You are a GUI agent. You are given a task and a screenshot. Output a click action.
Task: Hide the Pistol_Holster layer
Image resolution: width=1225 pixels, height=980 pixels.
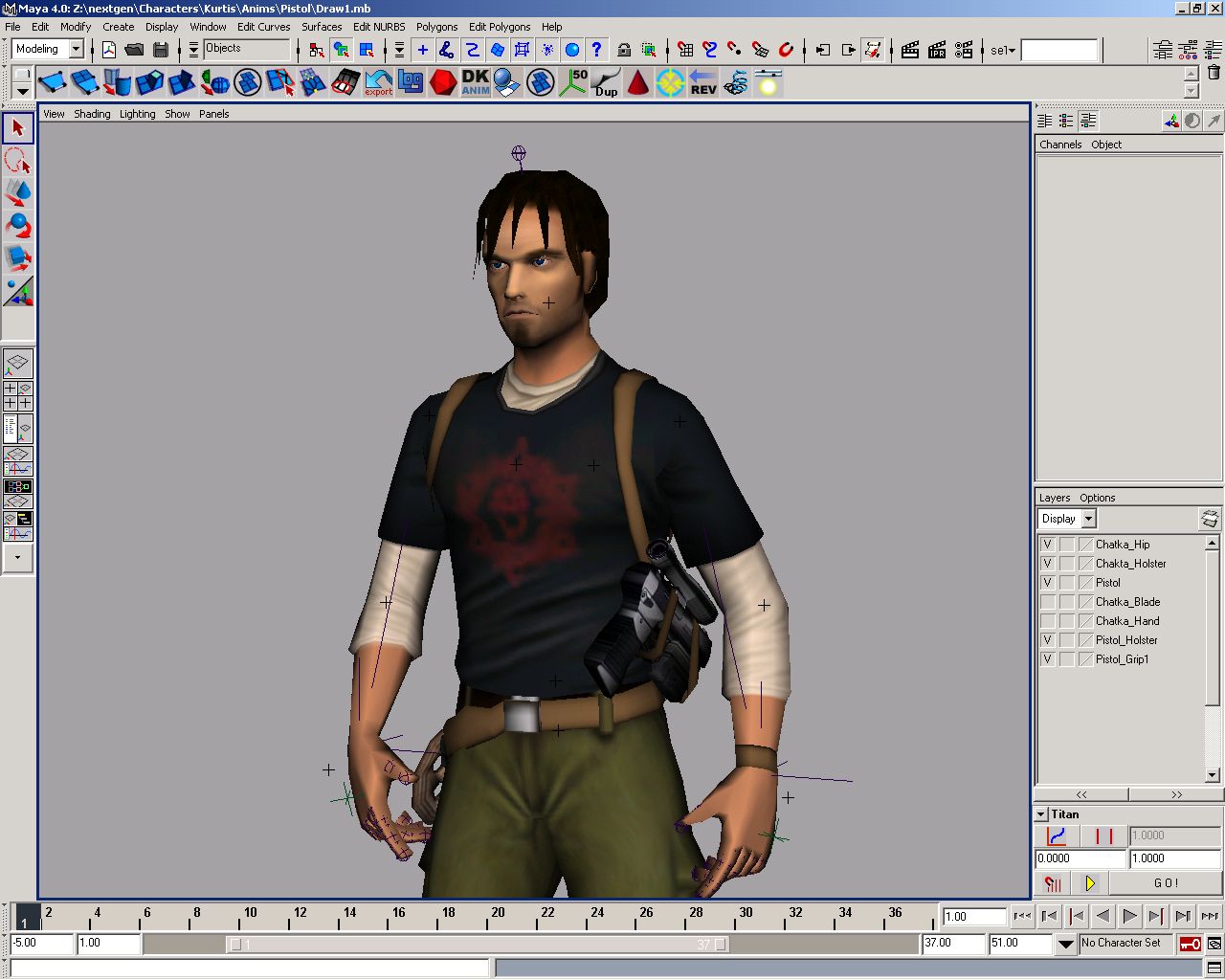[x=1048, y=640]
